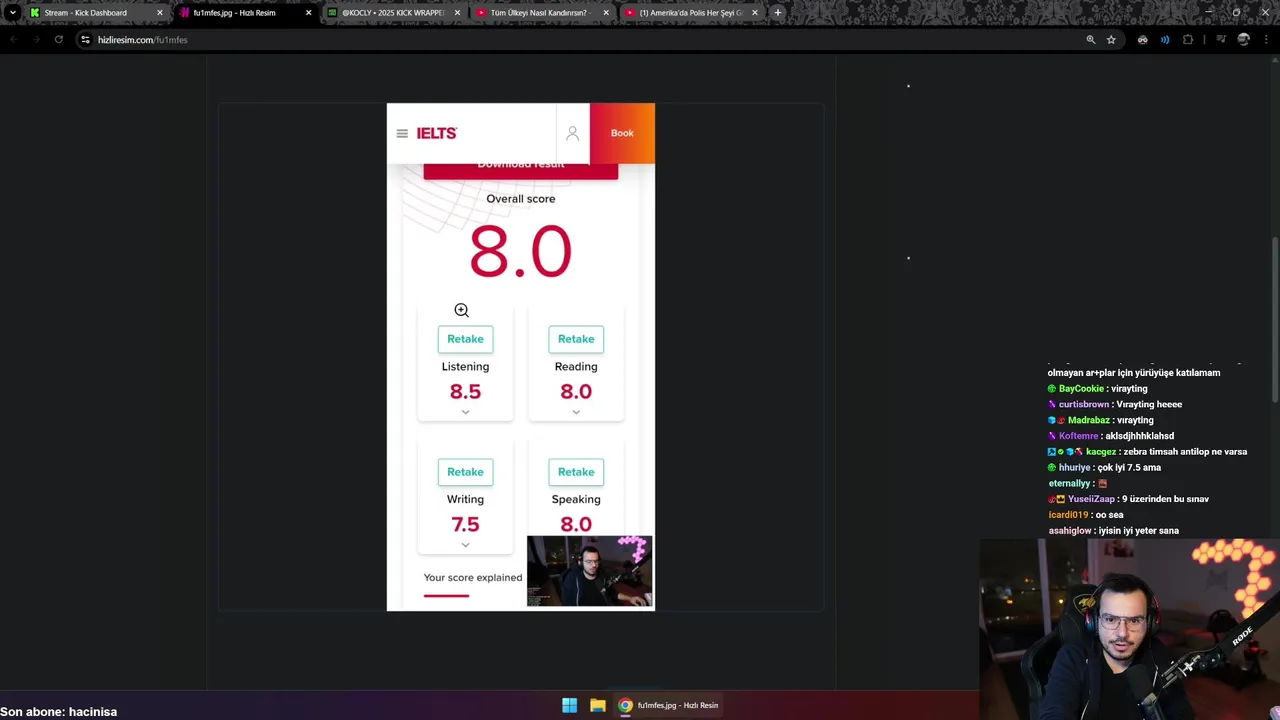Screen dimensions: 1280x720
Task: Close the Stream - Kick Dashboard tab
Action: point(159,13)
